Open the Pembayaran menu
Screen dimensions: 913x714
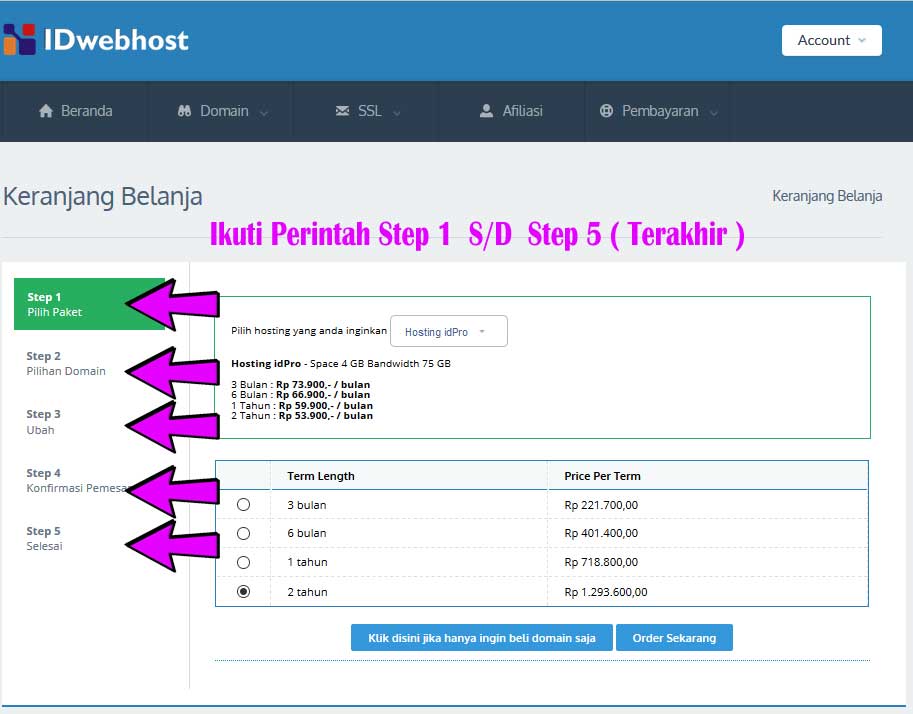[658, 111]
